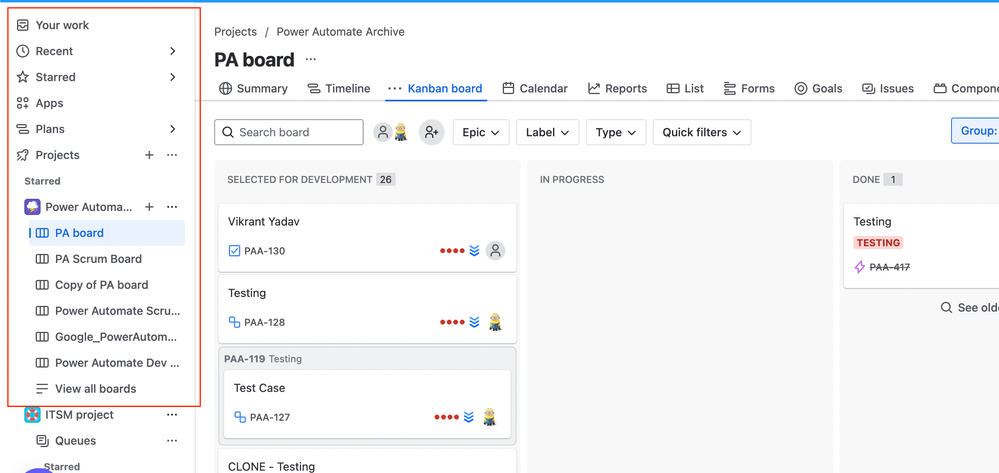Switch to Timeline tab
The width and height of the screenshot is (999, 473).
coord(338,89)
